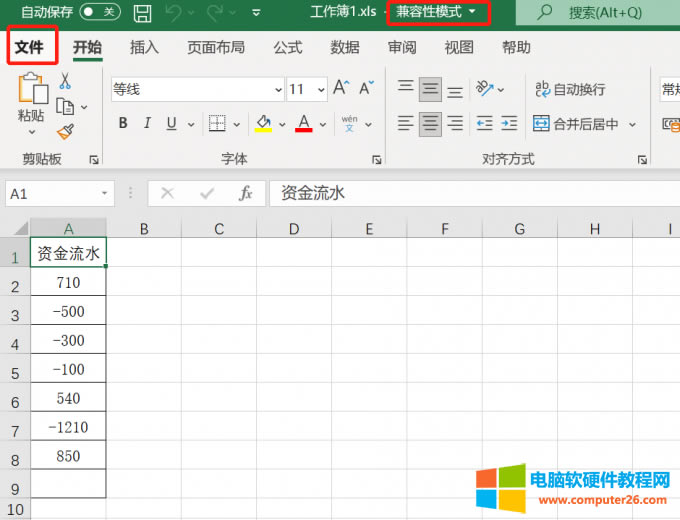Switch to the 插入 ribbon tab
The image size is (680, 520).
tap(144, 47)
